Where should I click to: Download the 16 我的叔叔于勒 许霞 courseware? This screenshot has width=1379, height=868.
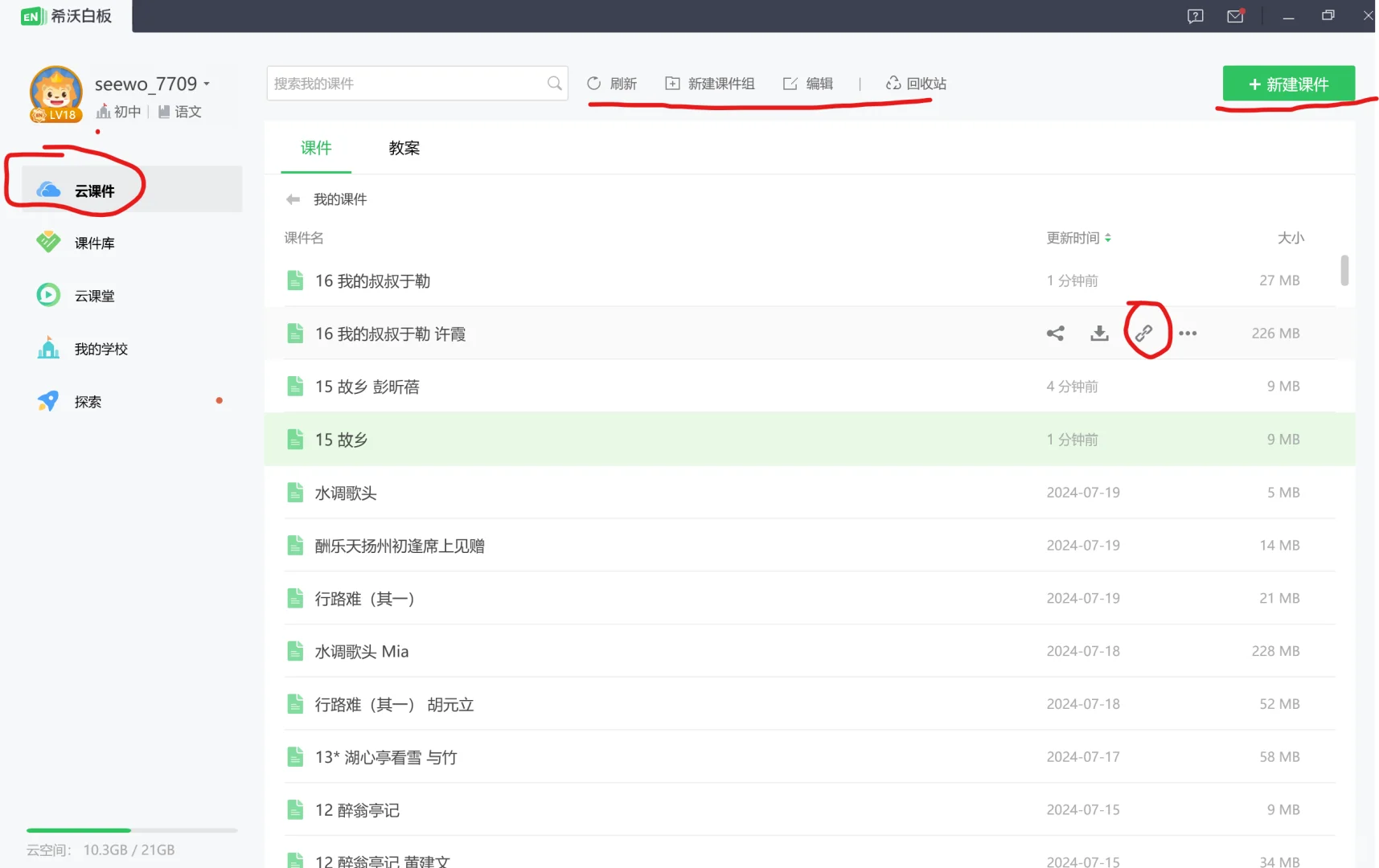(x=1099, y=334)
